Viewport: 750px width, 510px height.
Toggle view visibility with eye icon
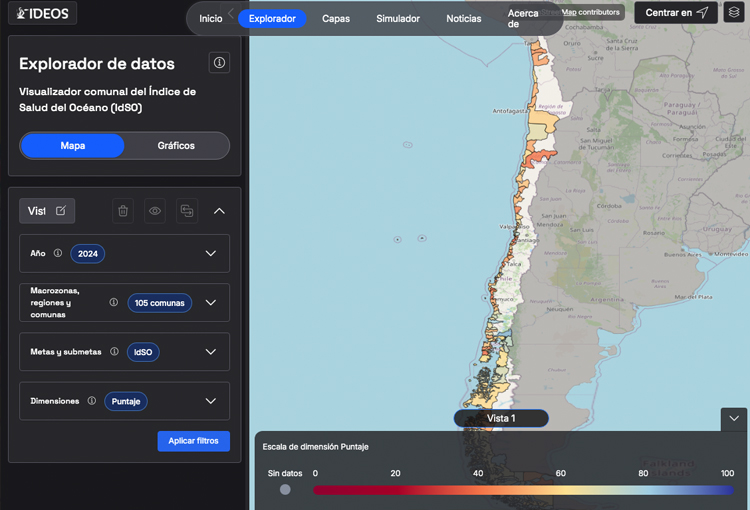point(155,211)
